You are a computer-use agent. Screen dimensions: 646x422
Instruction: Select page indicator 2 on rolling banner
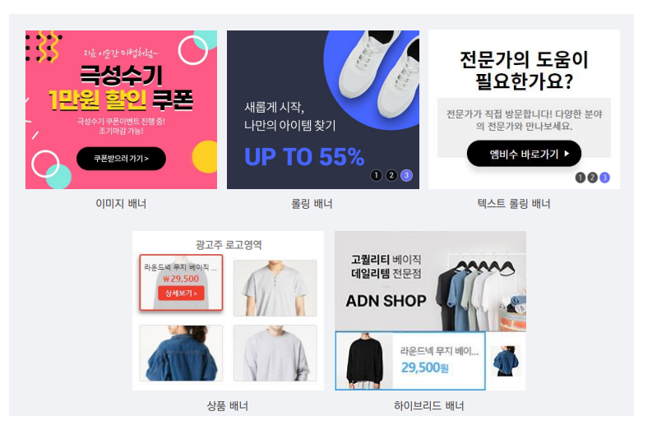coord(391,176)
